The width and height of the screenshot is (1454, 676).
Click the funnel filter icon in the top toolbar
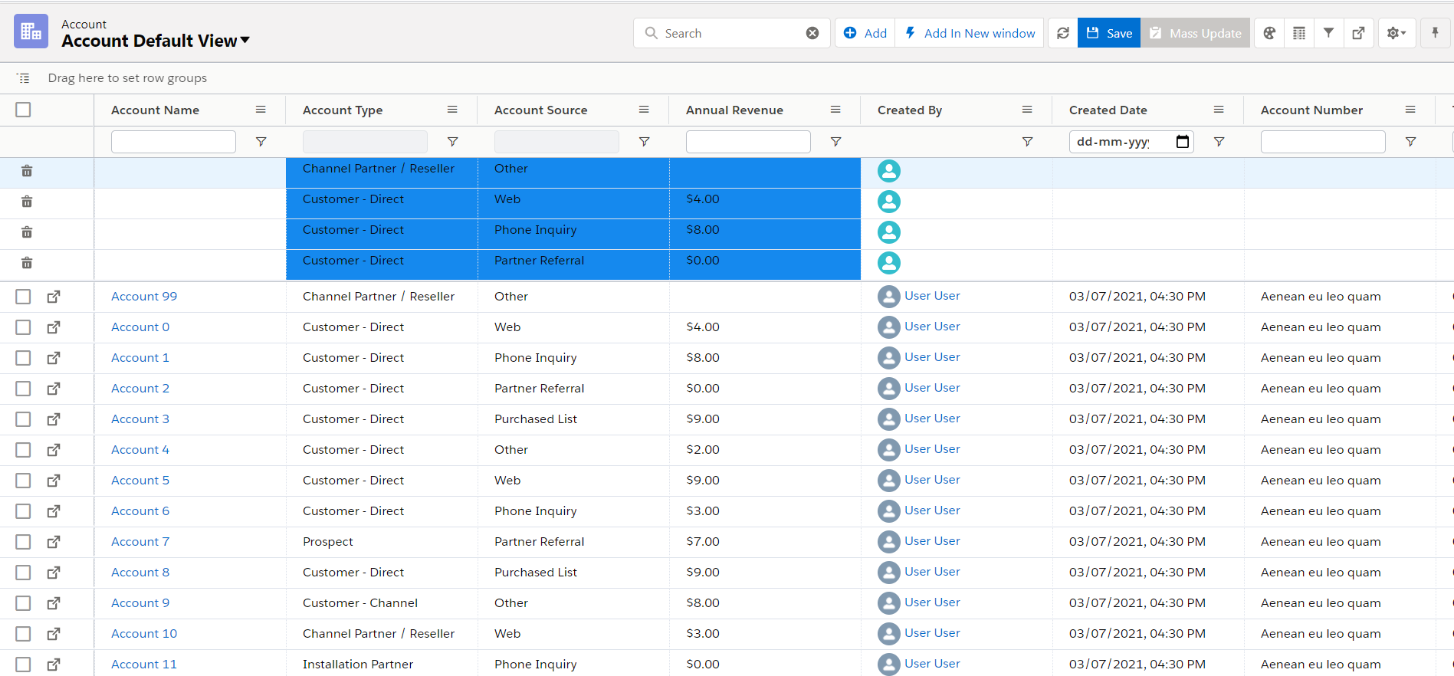[x=1328, y=33]
